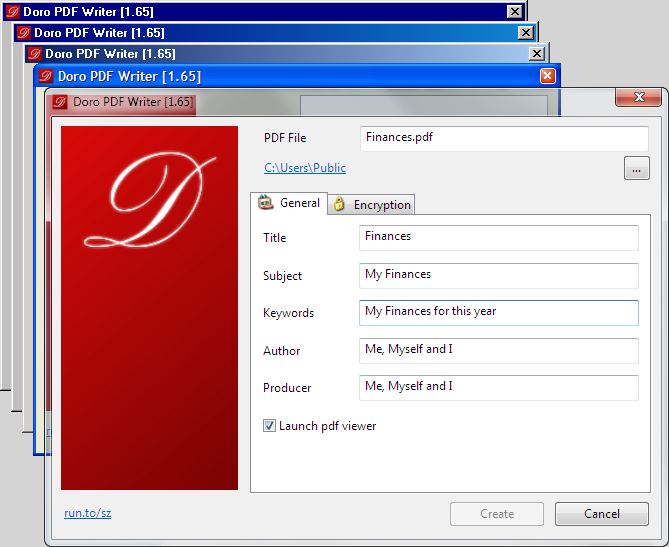Switch to the Encryption tab
The width and height of the screenshot is (669, 547).
pos(371,204)
